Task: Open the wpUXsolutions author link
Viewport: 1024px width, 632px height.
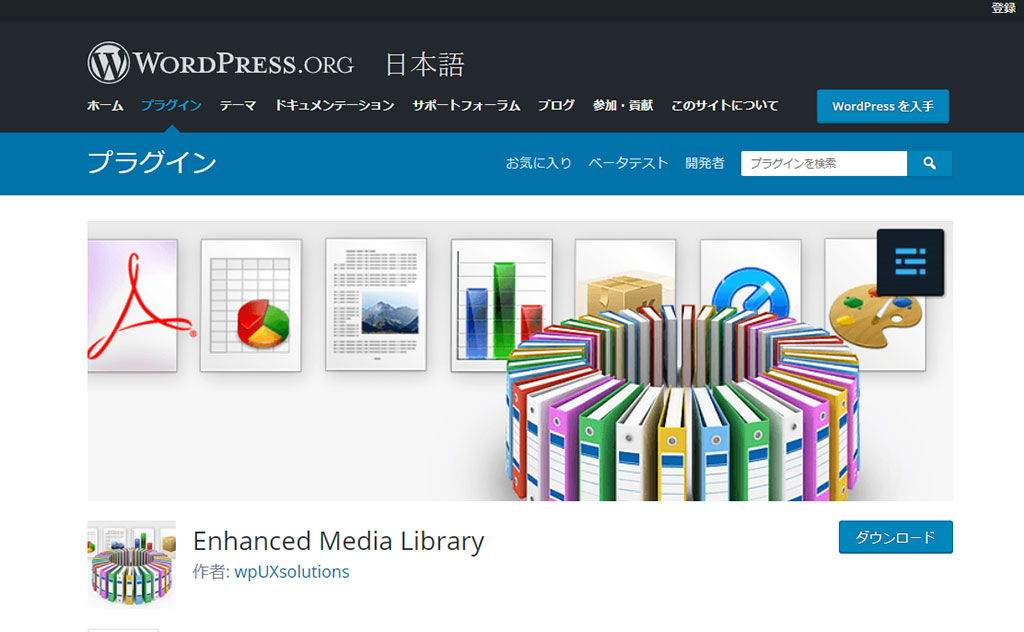Action: [291, 572]
